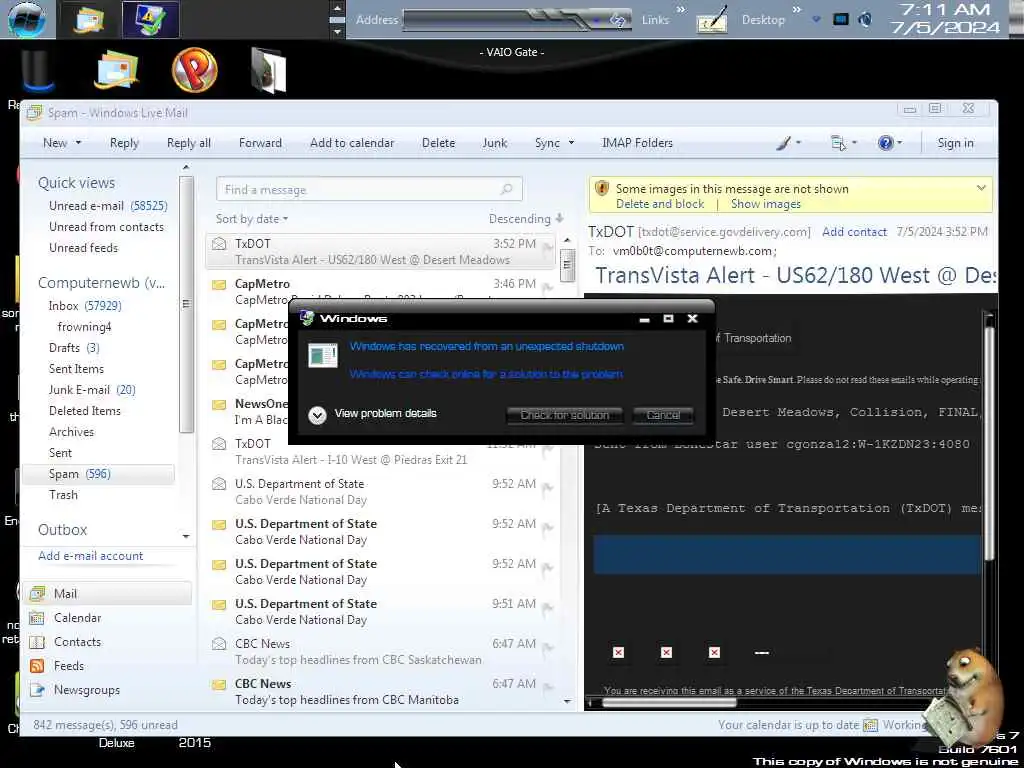Click the Feeds RSS icon

point(37,666)
